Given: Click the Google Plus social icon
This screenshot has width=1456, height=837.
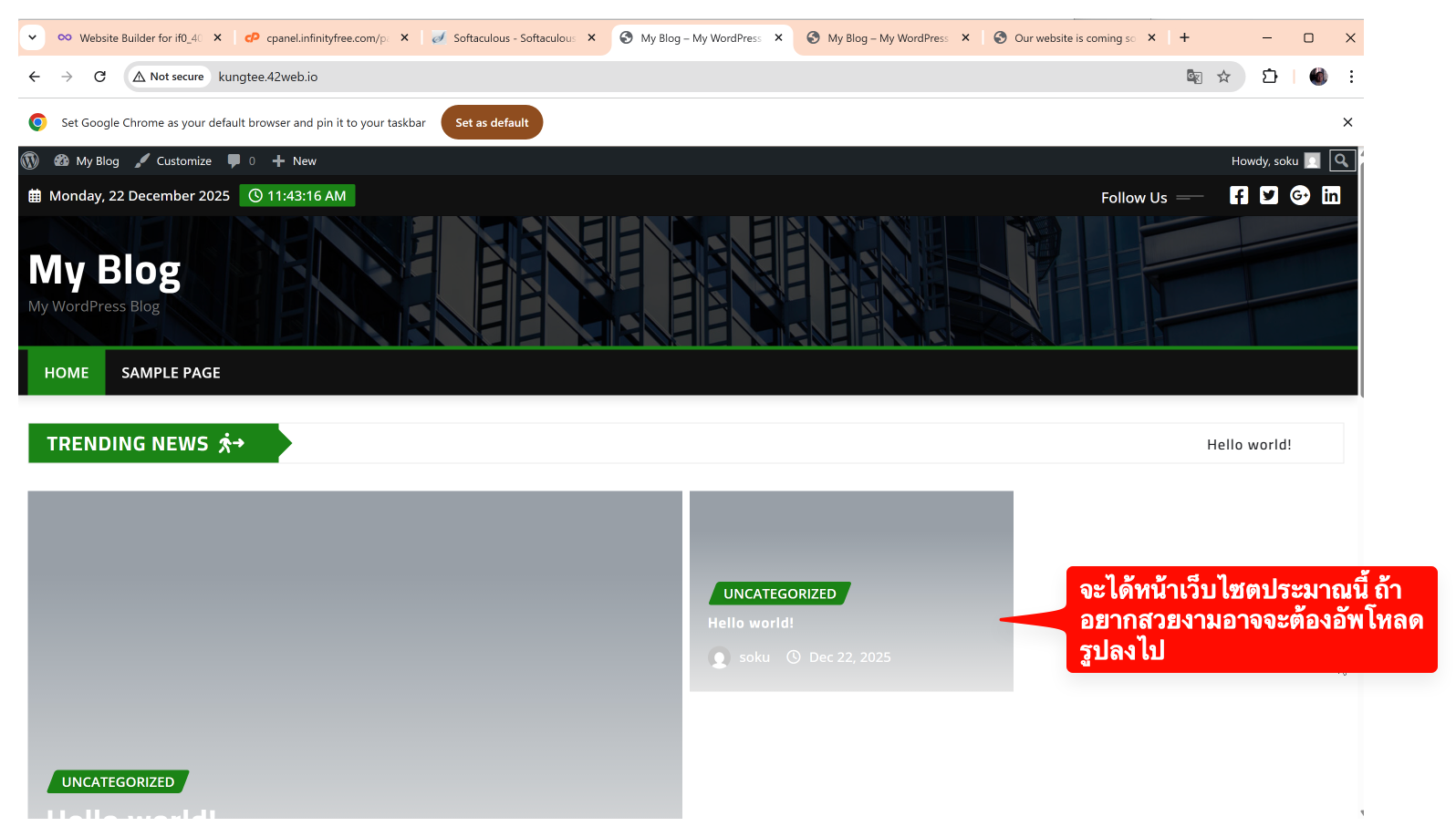Looking at the screenshot, I should pos(1300,196).
